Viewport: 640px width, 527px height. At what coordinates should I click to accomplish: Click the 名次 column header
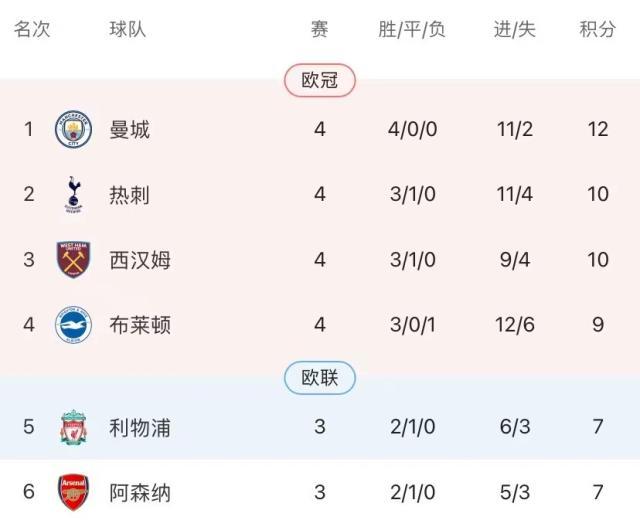pyautogui.click(x=31, y=29)
